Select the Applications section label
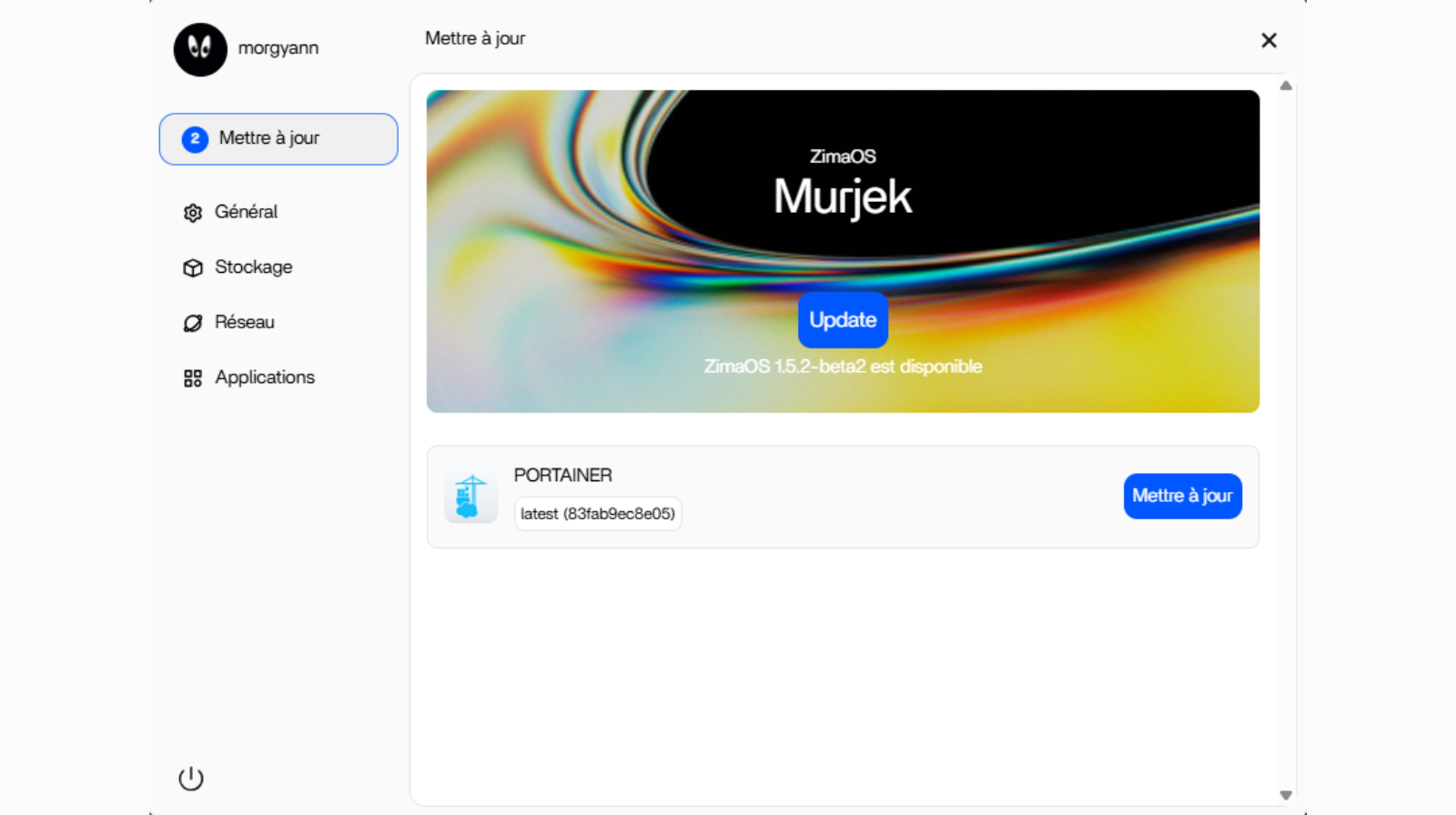Image resolution: width=1456 pixels, height=815 pixels. (265, 377)
